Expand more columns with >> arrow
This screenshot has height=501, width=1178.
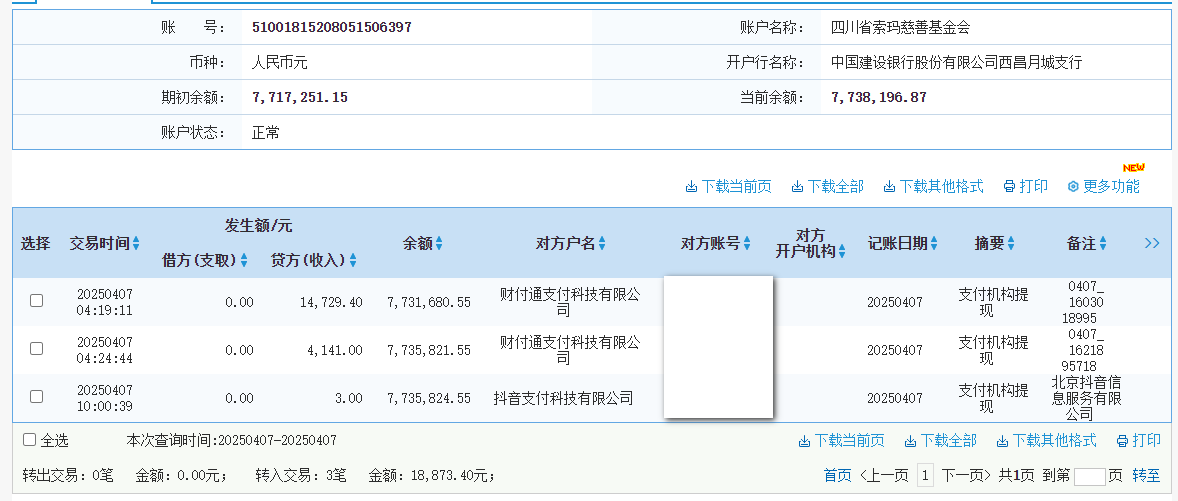coord(1152,243)
